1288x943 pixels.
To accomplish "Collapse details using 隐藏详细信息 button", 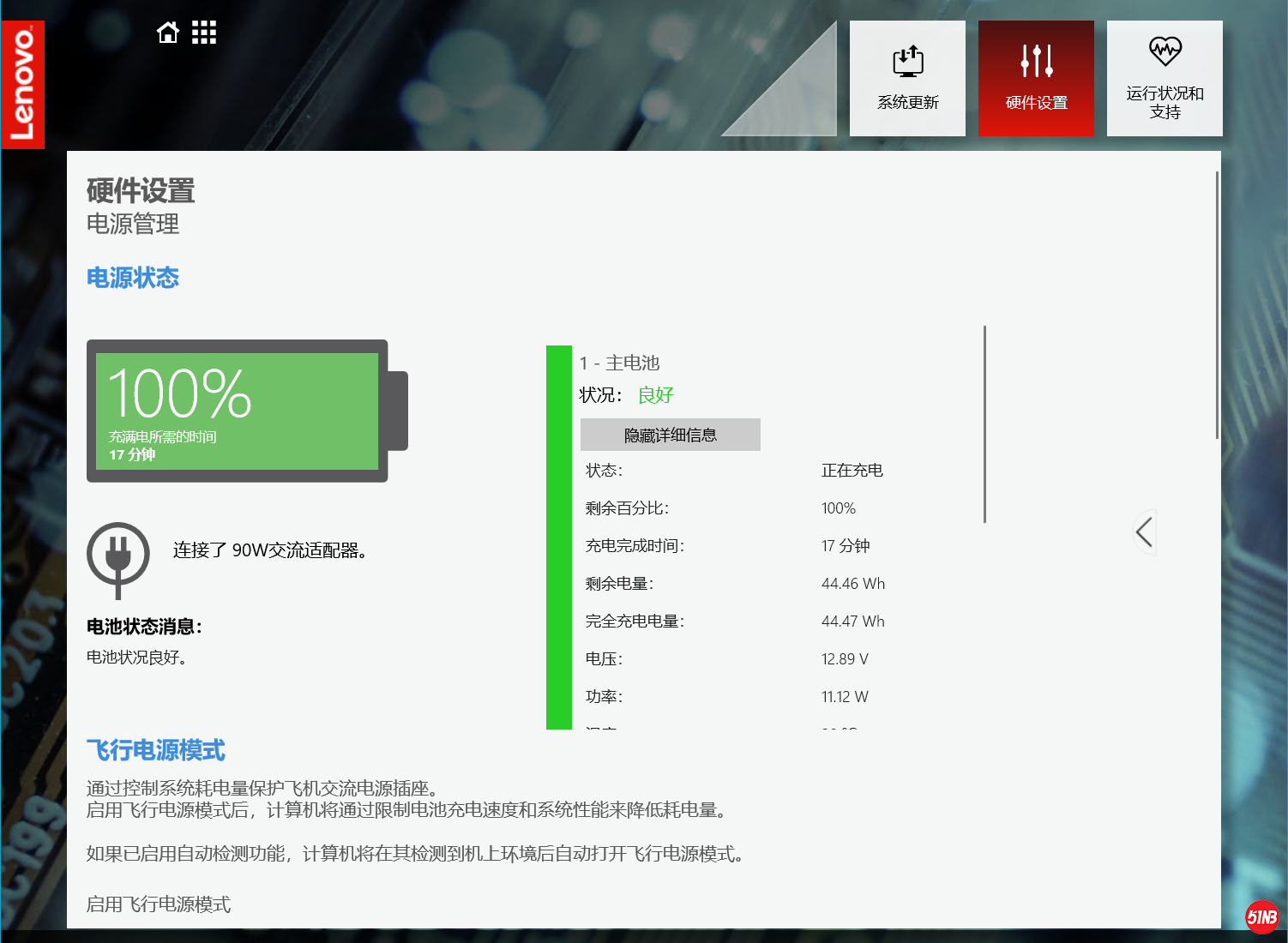I will [x=670, y=435].
